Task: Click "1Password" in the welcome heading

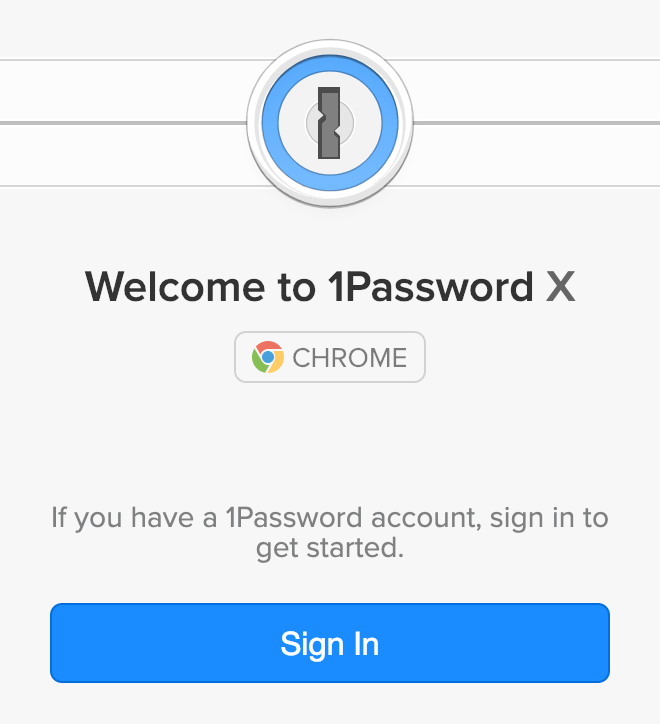Action: (431, 287)
